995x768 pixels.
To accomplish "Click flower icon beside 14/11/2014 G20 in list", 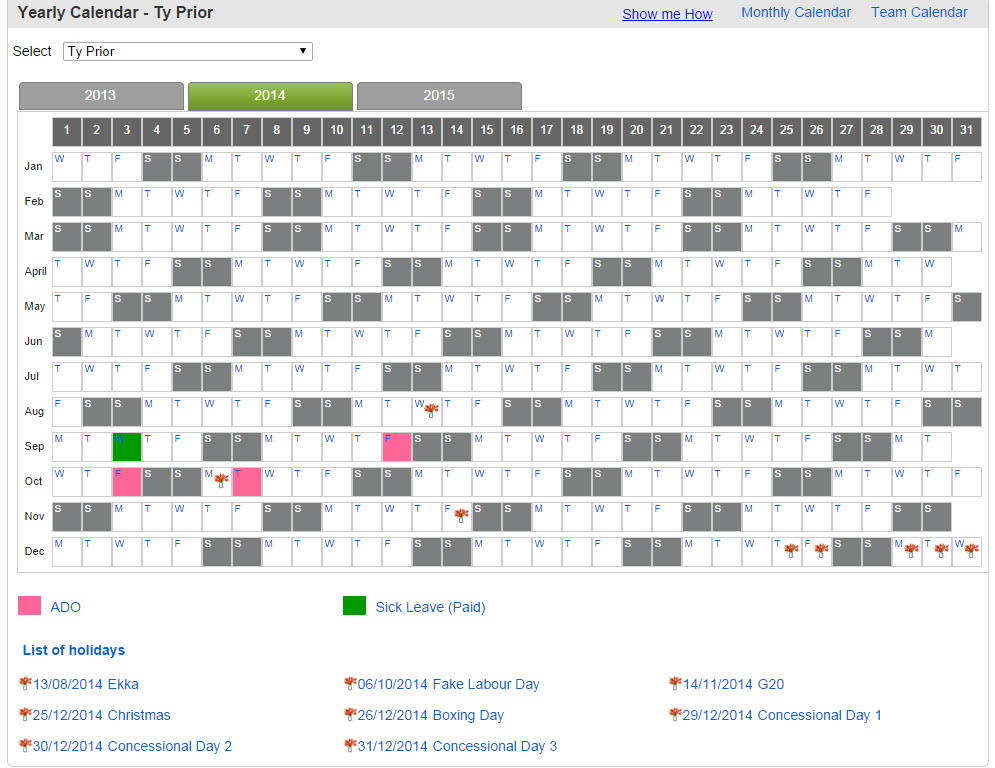I will click(675, 684).
